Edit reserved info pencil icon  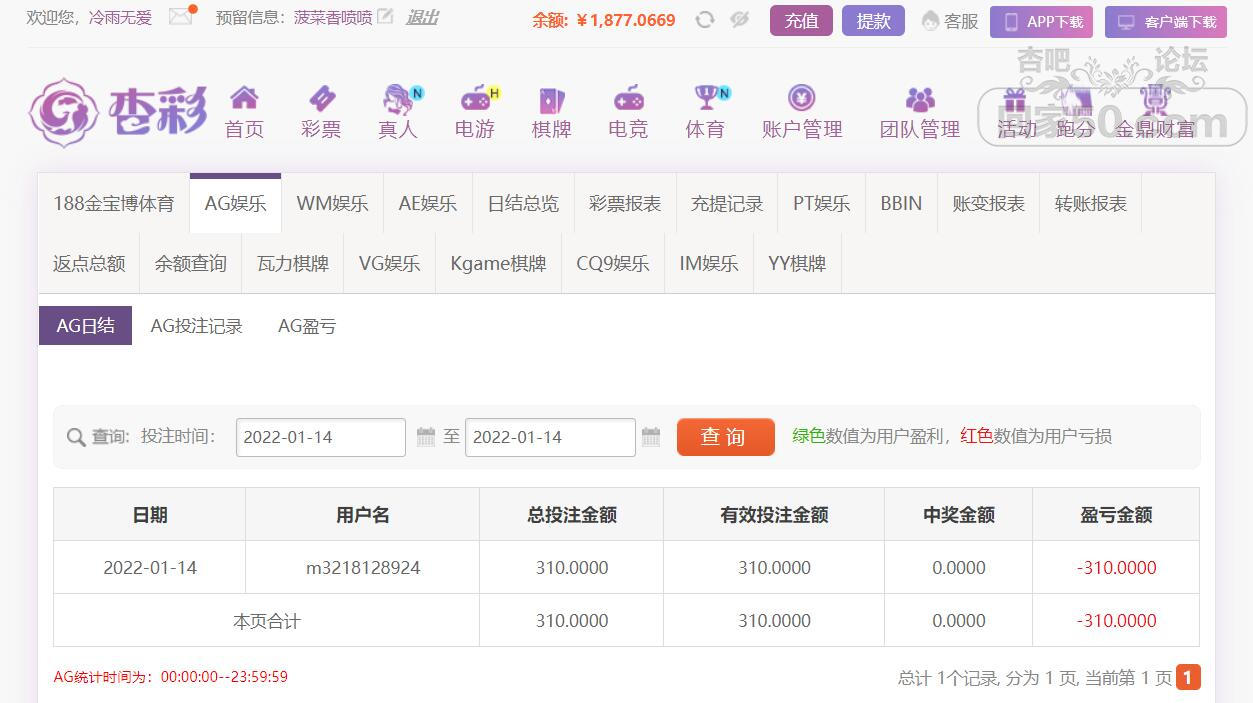pos(385,17)
